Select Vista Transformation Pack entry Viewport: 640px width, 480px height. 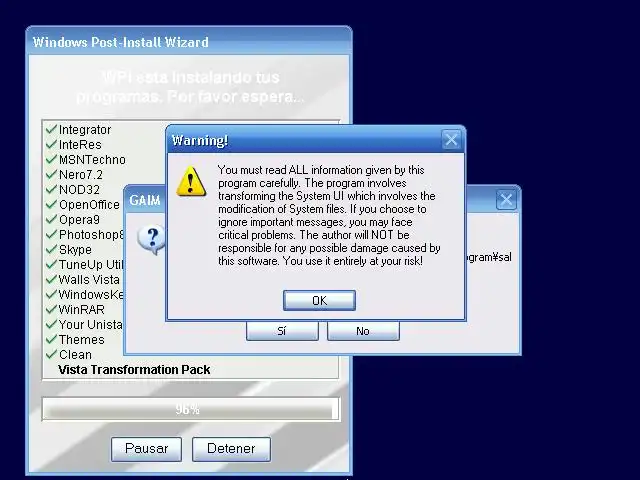tap(134, 370)
